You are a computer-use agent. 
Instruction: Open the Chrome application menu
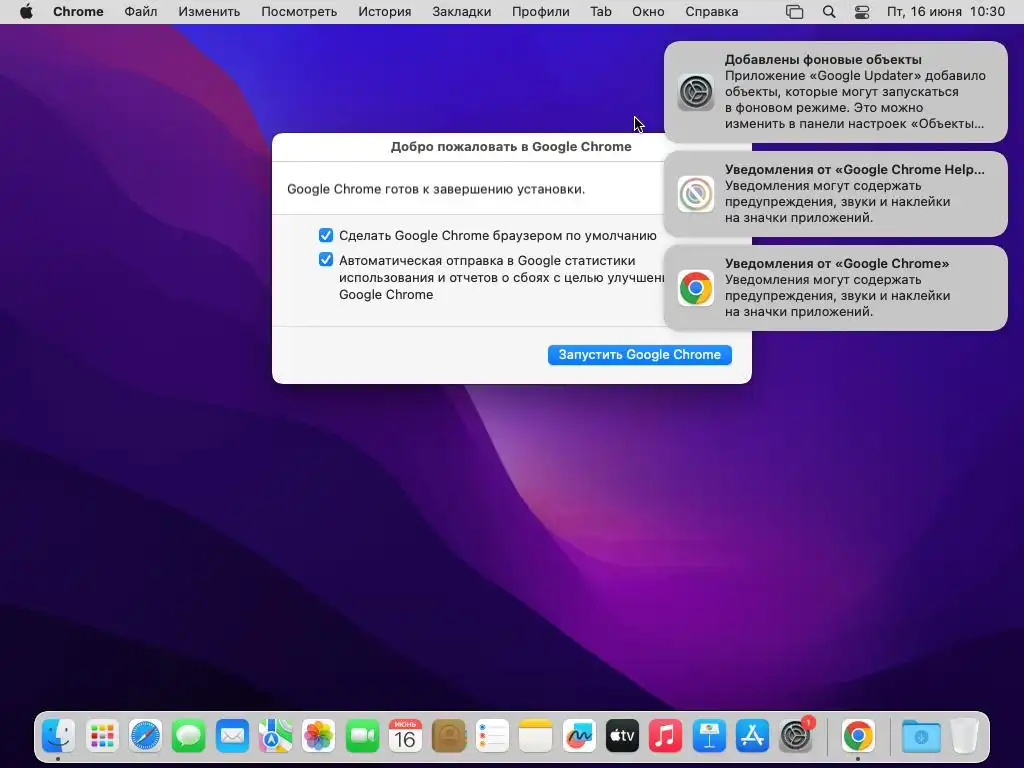(x=78, y=12)
